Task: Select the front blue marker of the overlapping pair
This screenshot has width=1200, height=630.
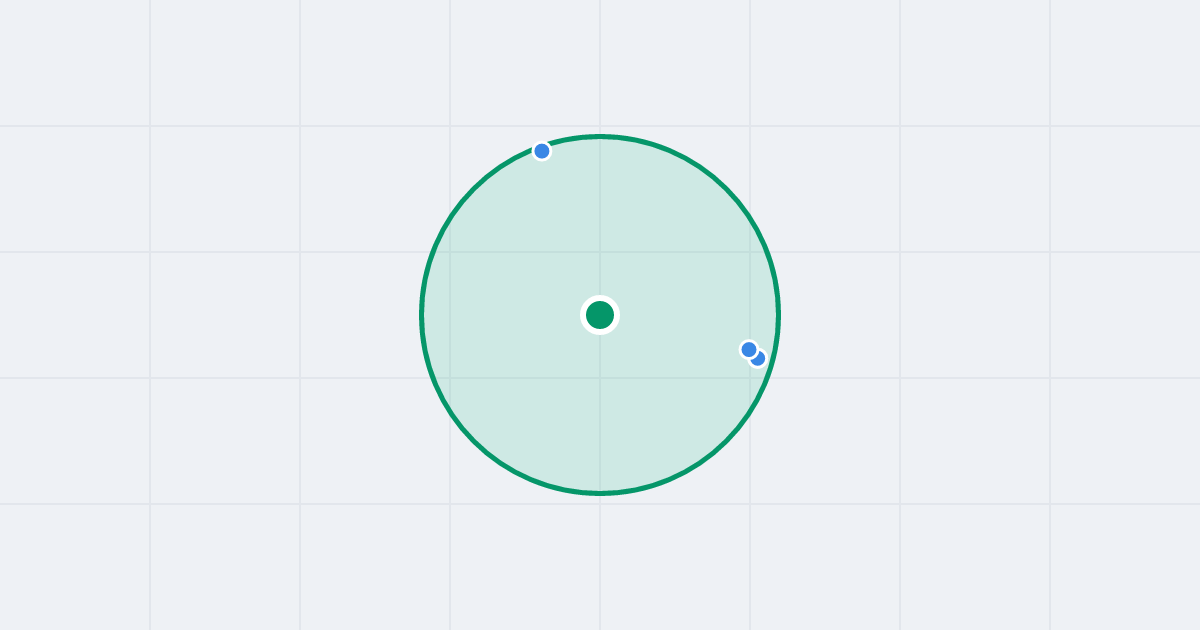Action: 749,349
